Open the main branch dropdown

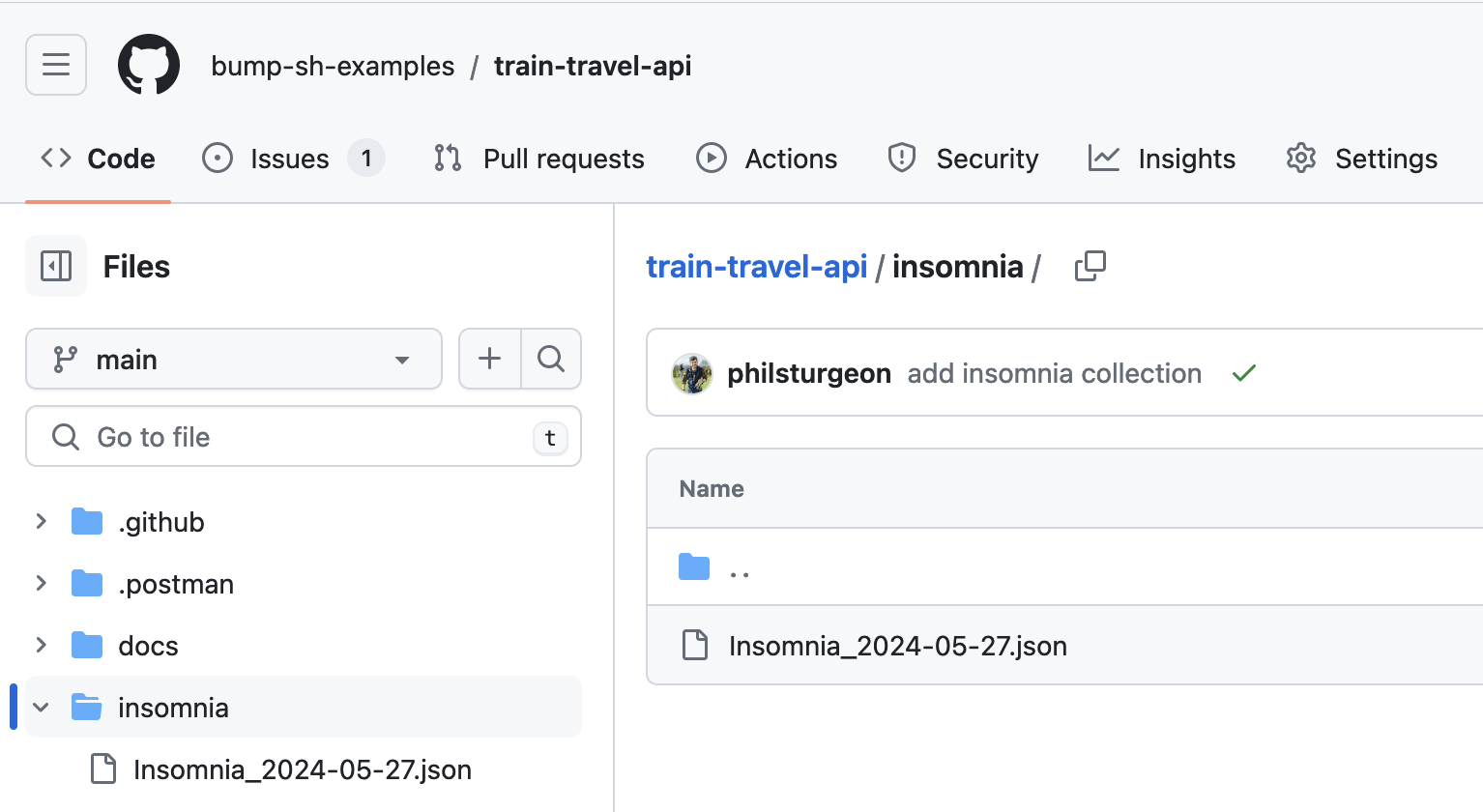(234, 359)
